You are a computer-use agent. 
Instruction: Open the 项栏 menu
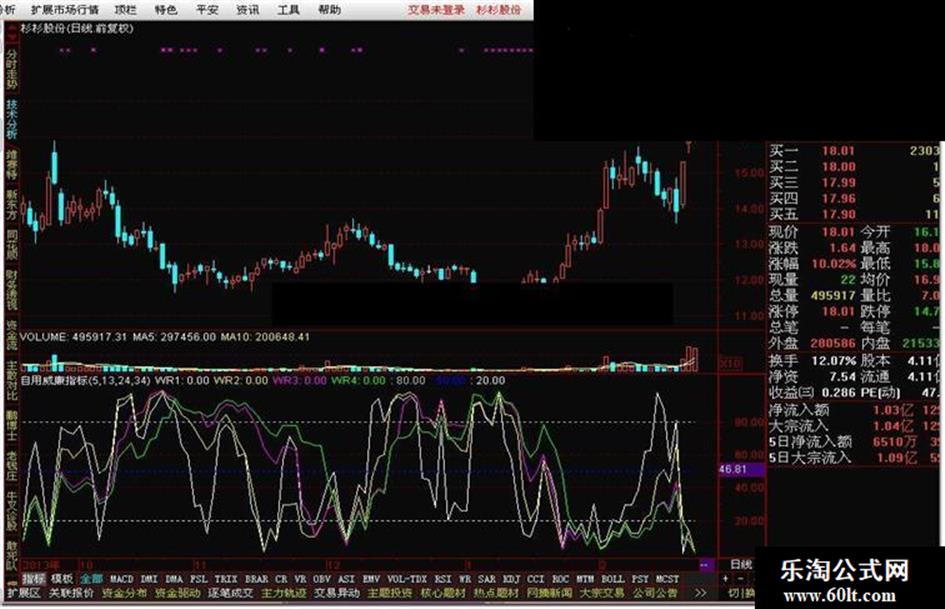(x=125, y=10)
